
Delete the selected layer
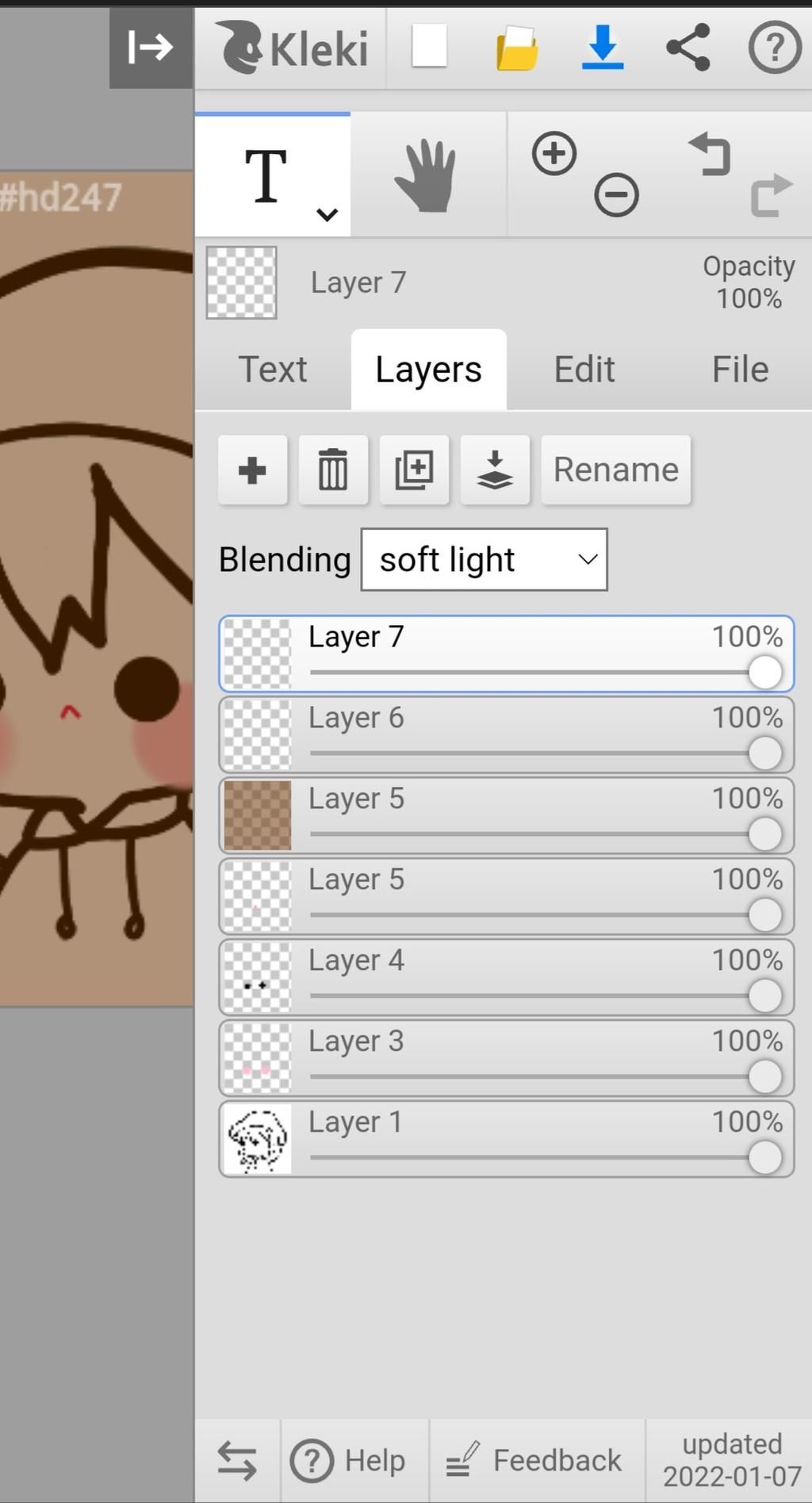pos(333,470)
